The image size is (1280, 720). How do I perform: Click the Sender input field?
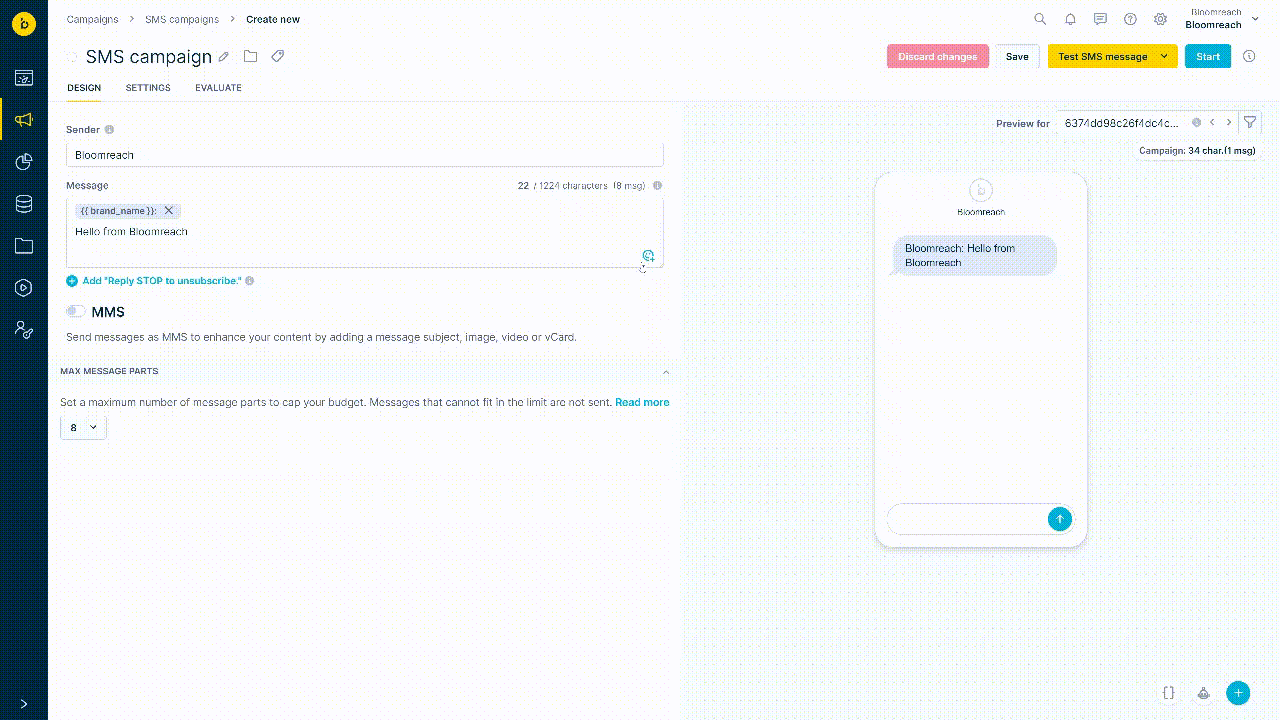coord(365,155)
